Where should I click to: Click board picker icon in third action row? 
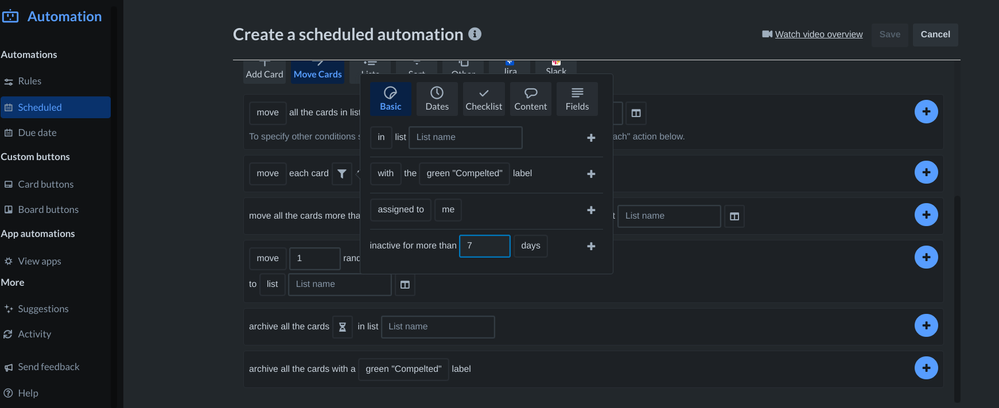pyautogui.click(x=735, y=216)
